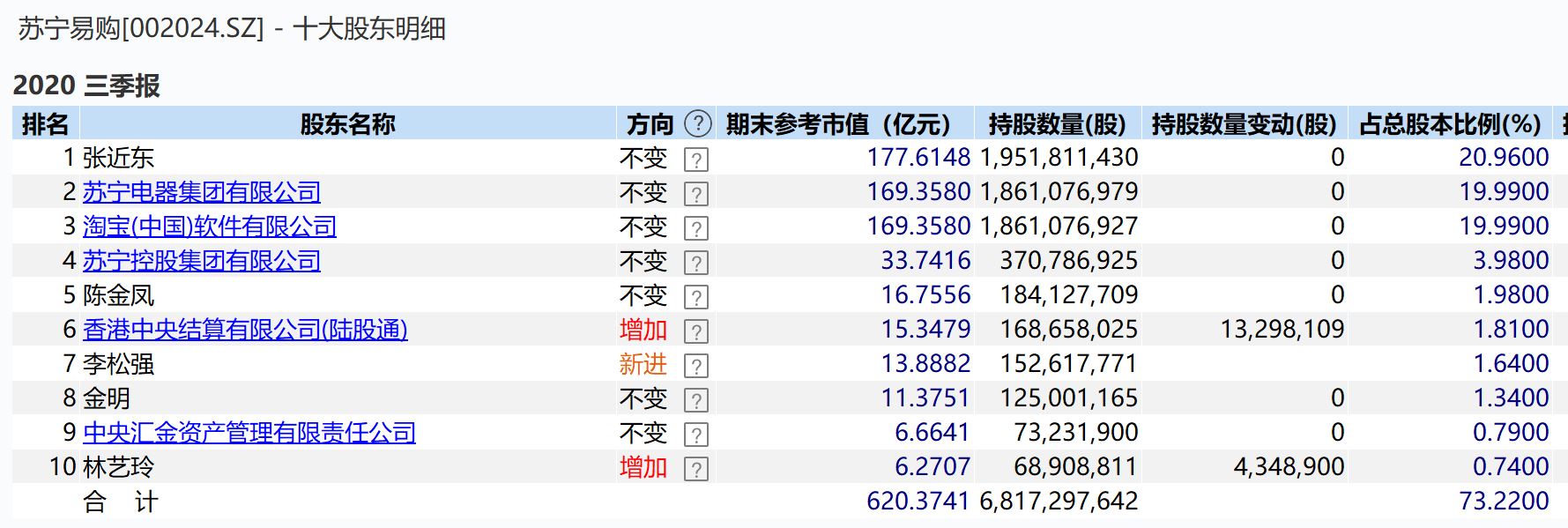This screenshot has height=528, width=1568.
Task: Click market value 11.3751
Action: coord(925,398)
